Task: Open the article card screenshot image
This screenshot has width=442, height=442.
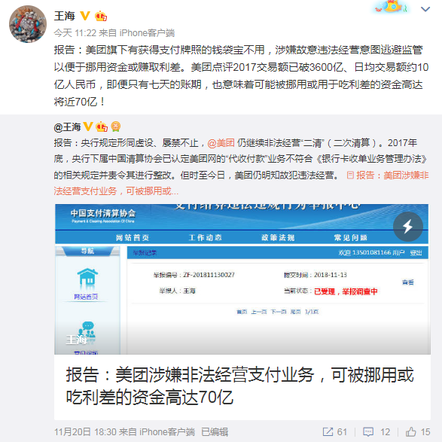Action: [x=242, y=279]
